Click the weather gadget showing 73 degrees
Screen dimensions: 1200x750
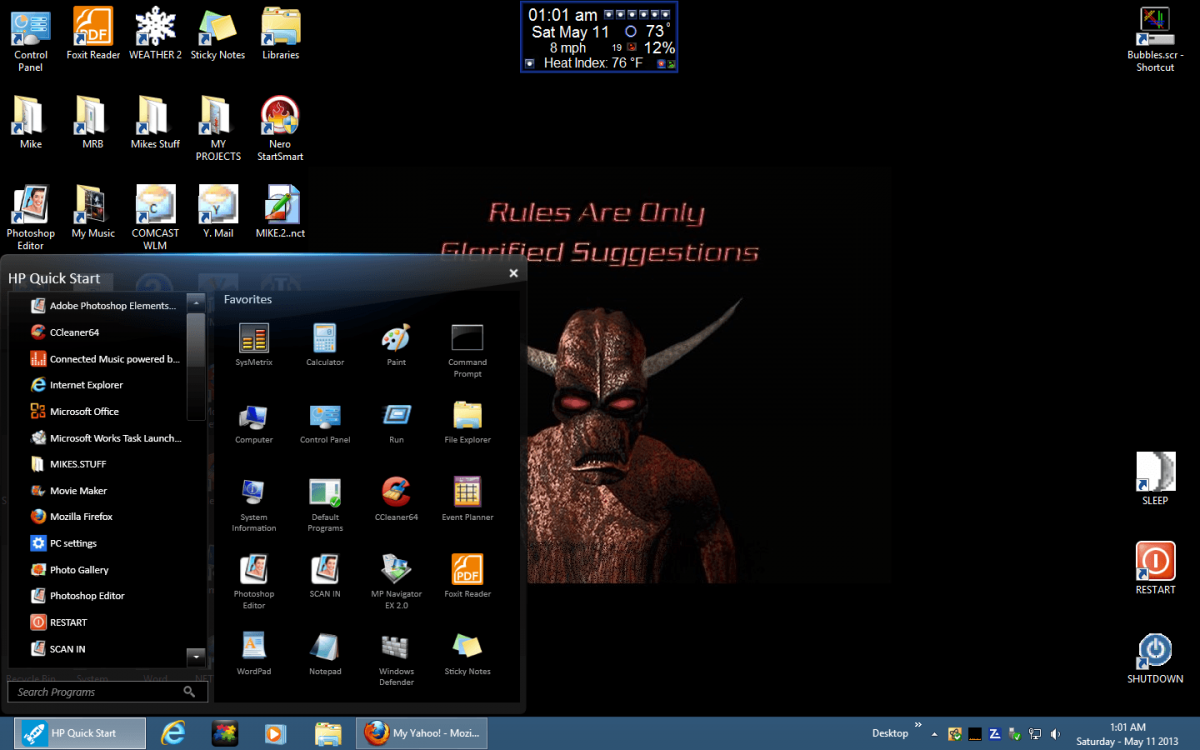click(x=599, y=37)
